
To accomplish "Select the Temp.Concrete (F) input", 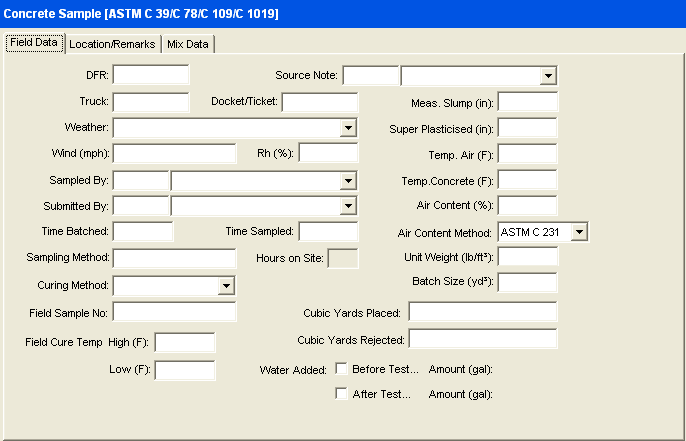I will click(x=528, y=180).
